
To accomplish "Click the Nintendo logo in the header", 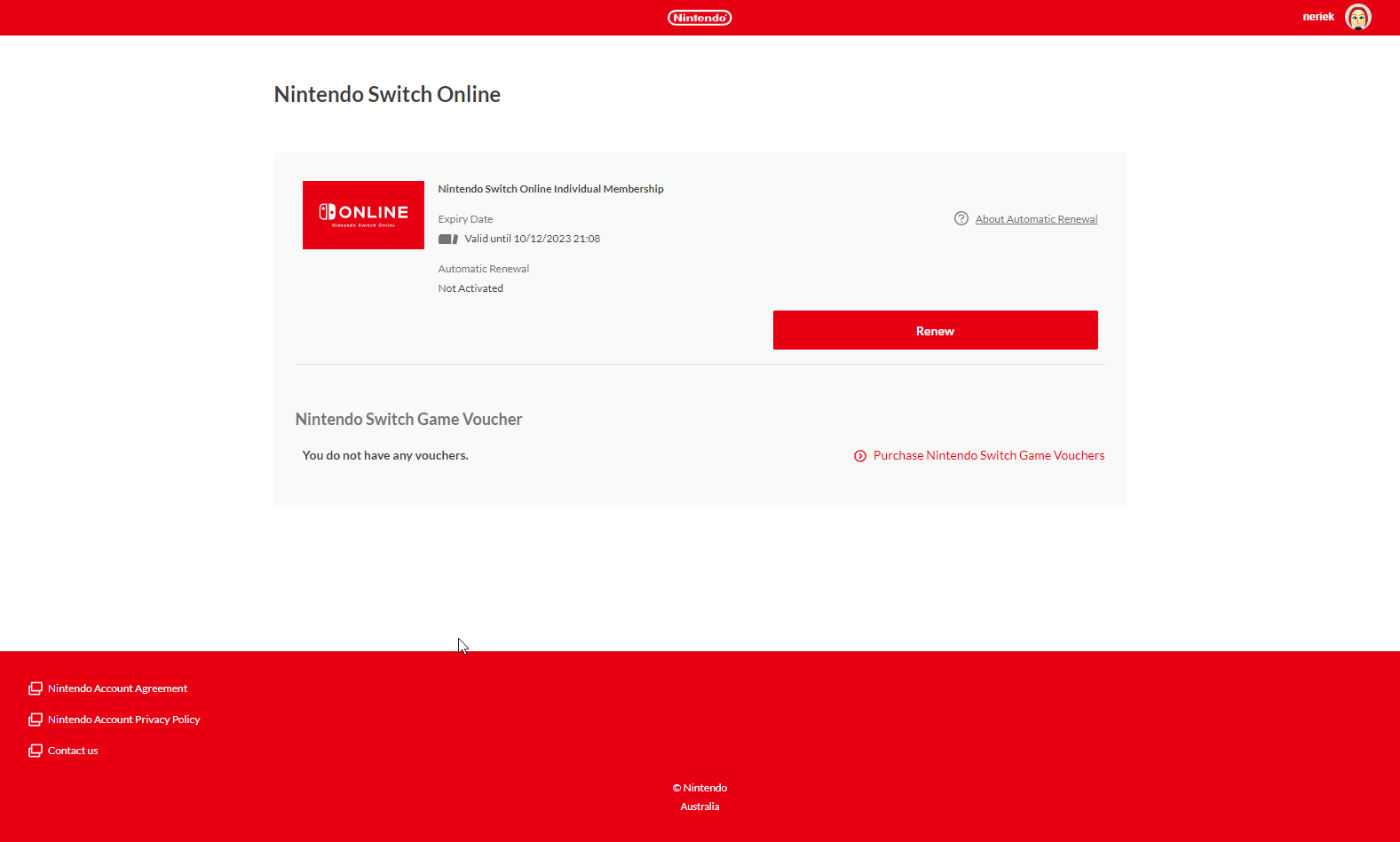I will [700, 18].
